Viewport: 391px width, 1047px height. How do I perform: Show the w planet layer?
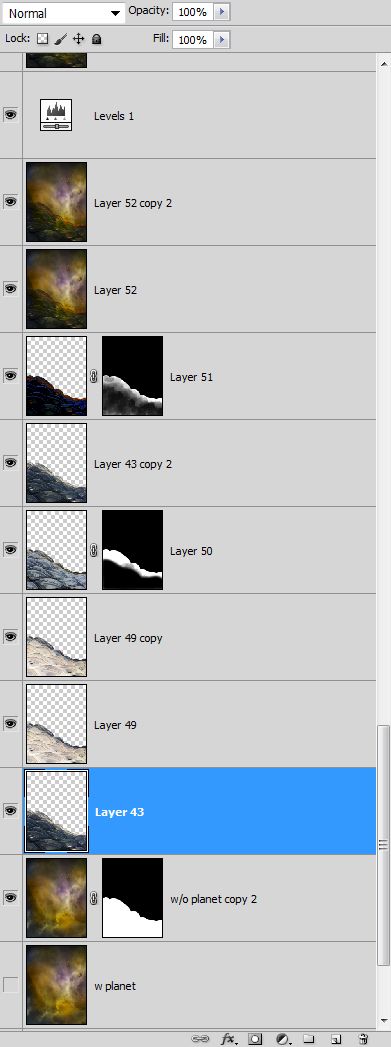[x=11, y=984]
